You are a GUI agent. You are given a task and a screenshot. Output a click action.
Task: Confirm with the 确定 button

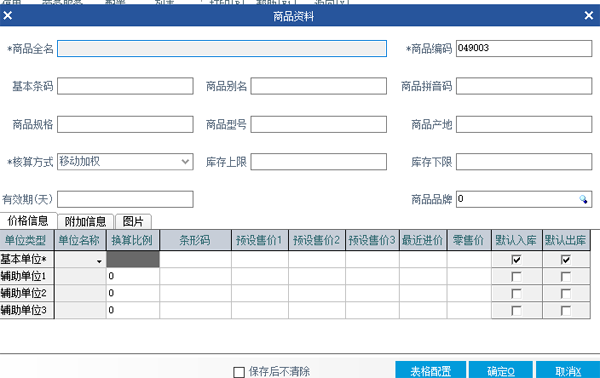tap(501, 370)
